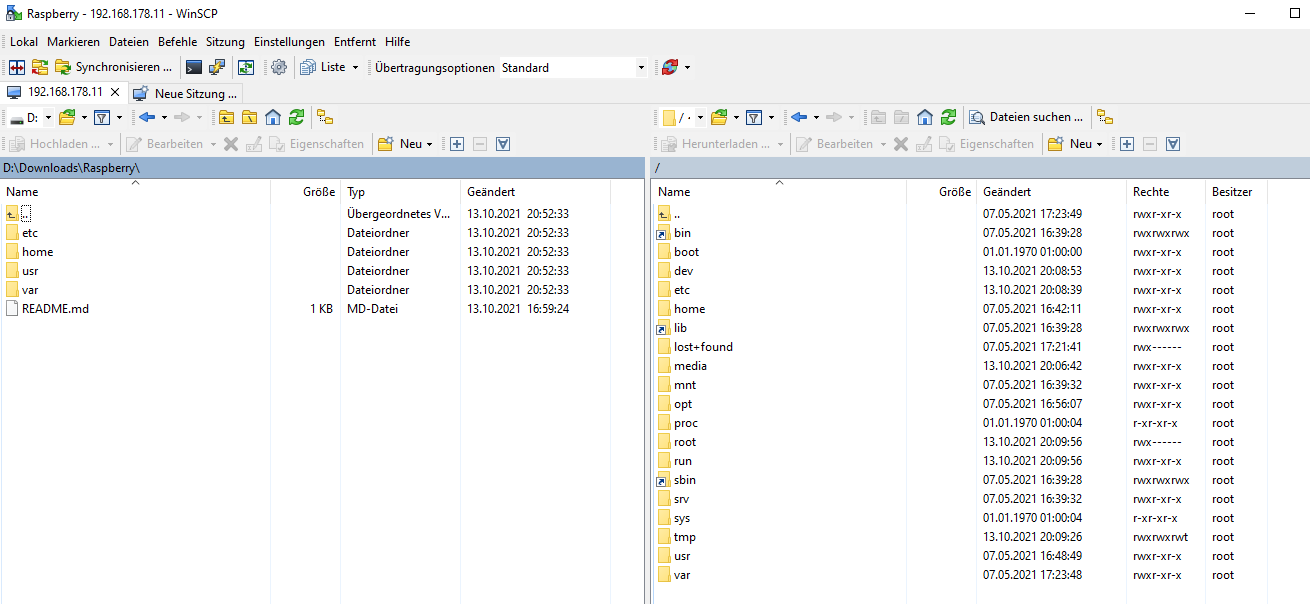The width and height of the screenshot is (1310, 604).
Task: Open the Dateien menu
Action: coord(129,42)
